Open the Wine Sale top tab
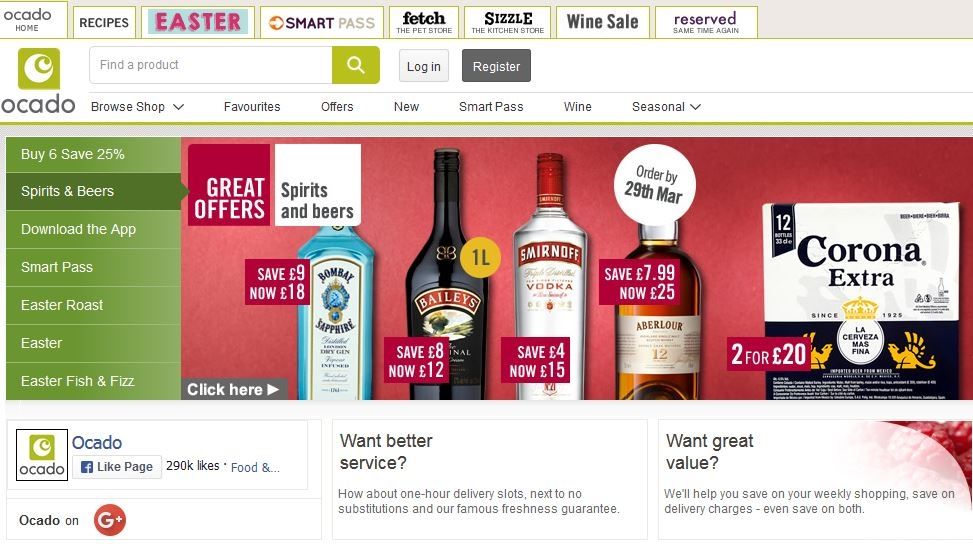The image size is (973, 544). coord(603,22)
